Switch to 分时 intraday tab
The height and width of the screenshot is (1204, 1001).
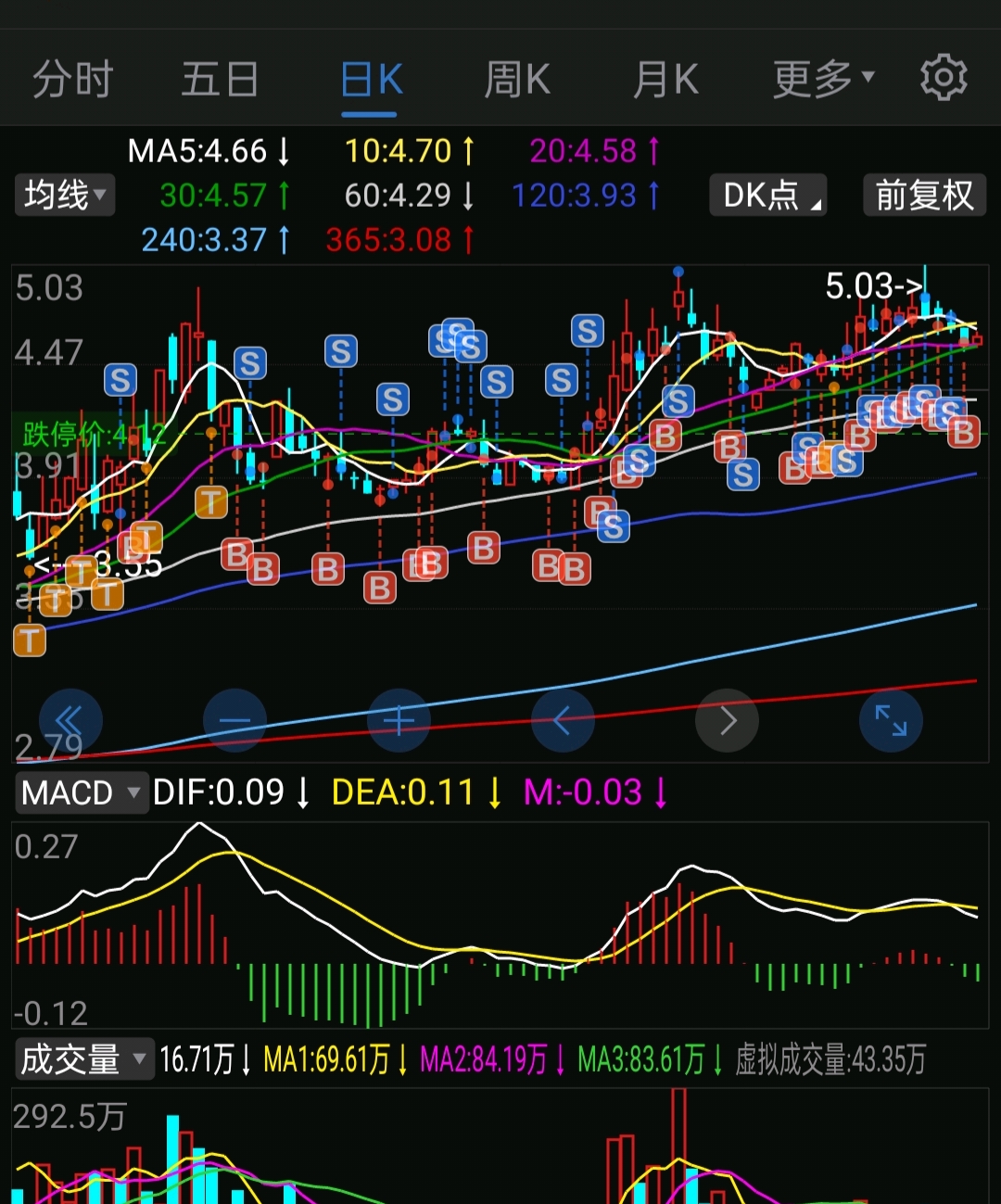coord(72,80)
